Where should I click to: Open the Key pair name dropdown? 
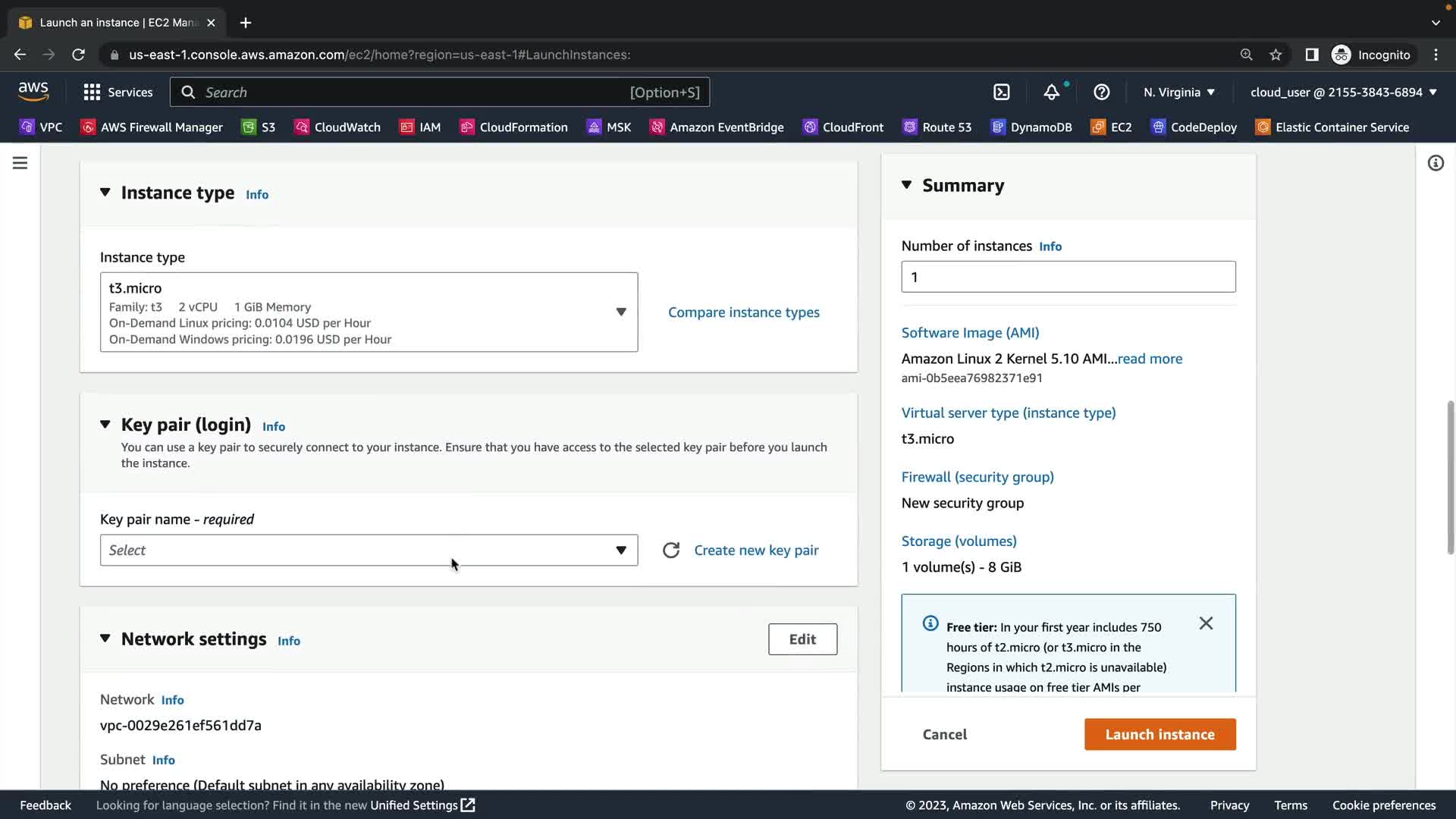[x=369, y=551]
